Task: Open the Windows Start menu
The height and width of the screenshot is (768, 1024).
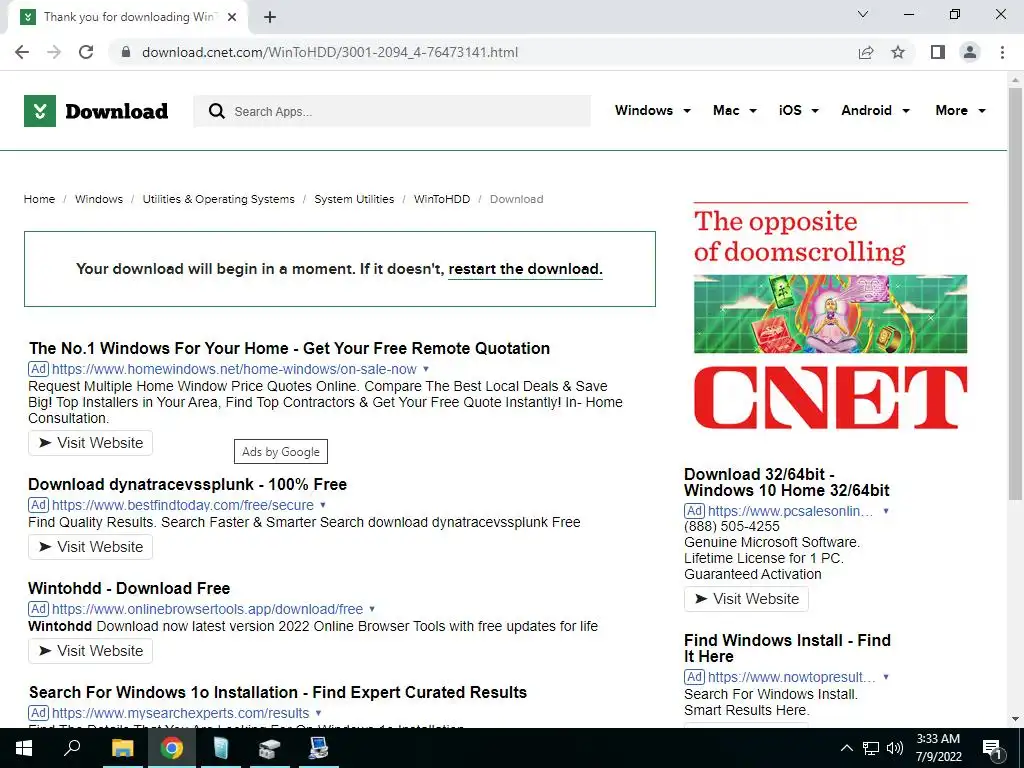Action: tap(23, 748)
